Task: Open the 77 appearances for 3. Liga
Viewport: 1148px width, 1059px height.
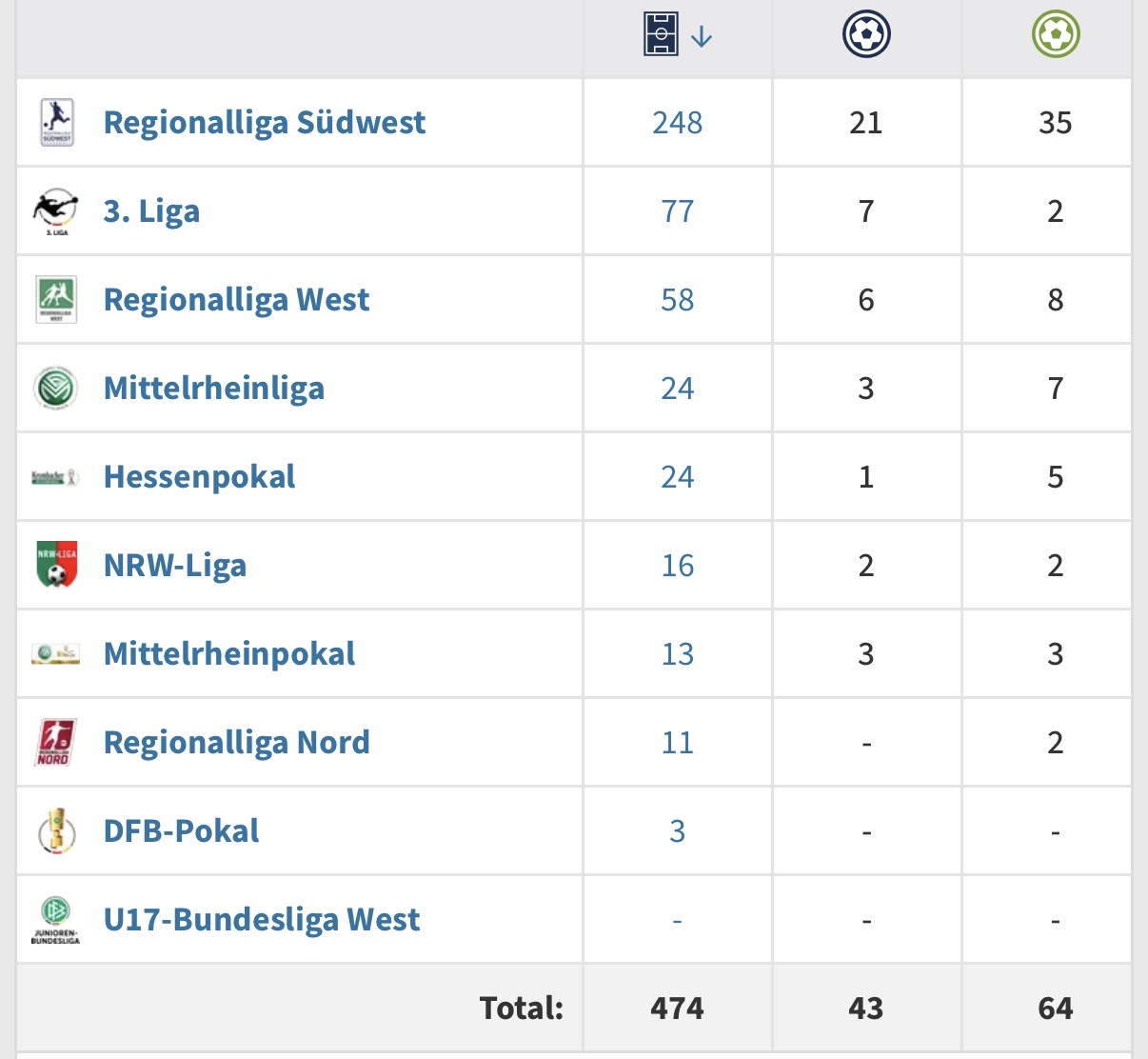Action: 678,211
